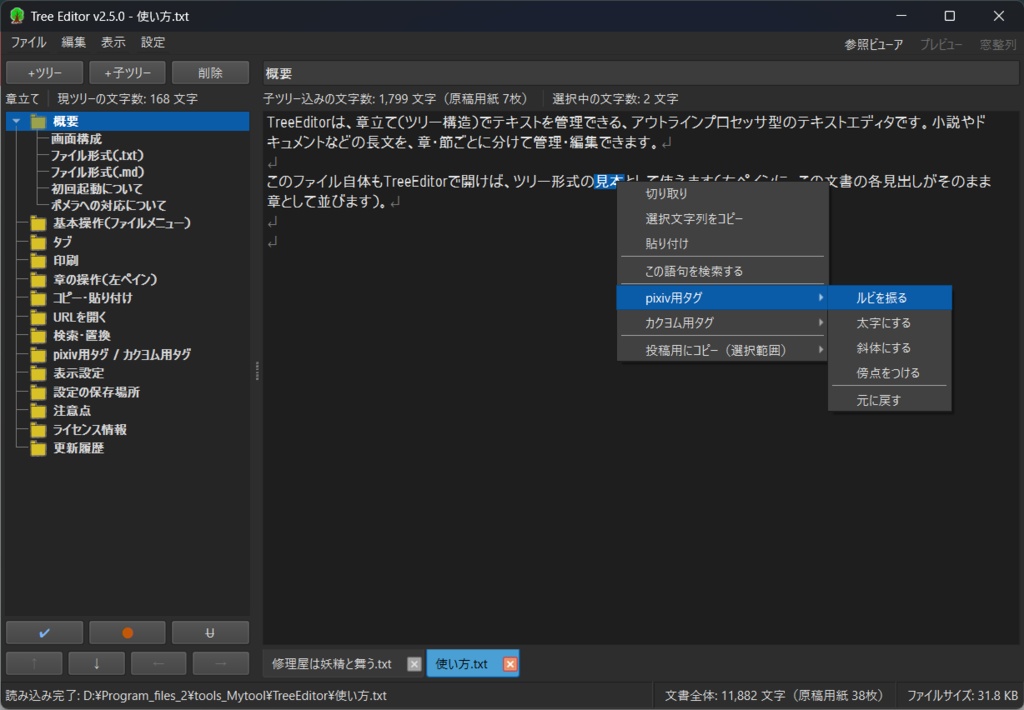Close the 修理屋は妖精と舞う.txt tab
Image resolution: width=1024 pixels, height=710 pixels.
(414, 664)
